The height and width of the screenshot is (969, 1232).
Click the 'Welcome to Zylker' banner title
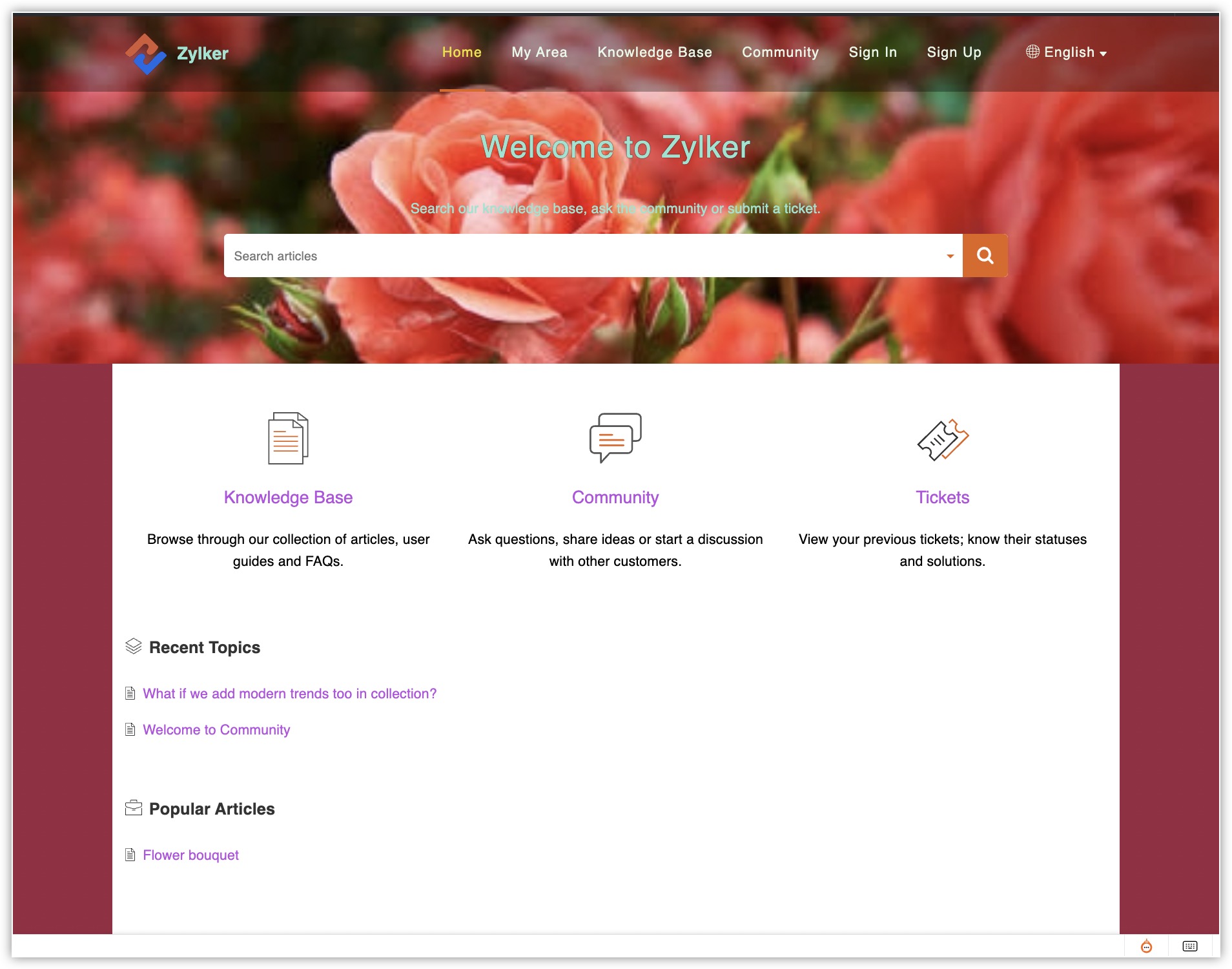pos(615,147)
